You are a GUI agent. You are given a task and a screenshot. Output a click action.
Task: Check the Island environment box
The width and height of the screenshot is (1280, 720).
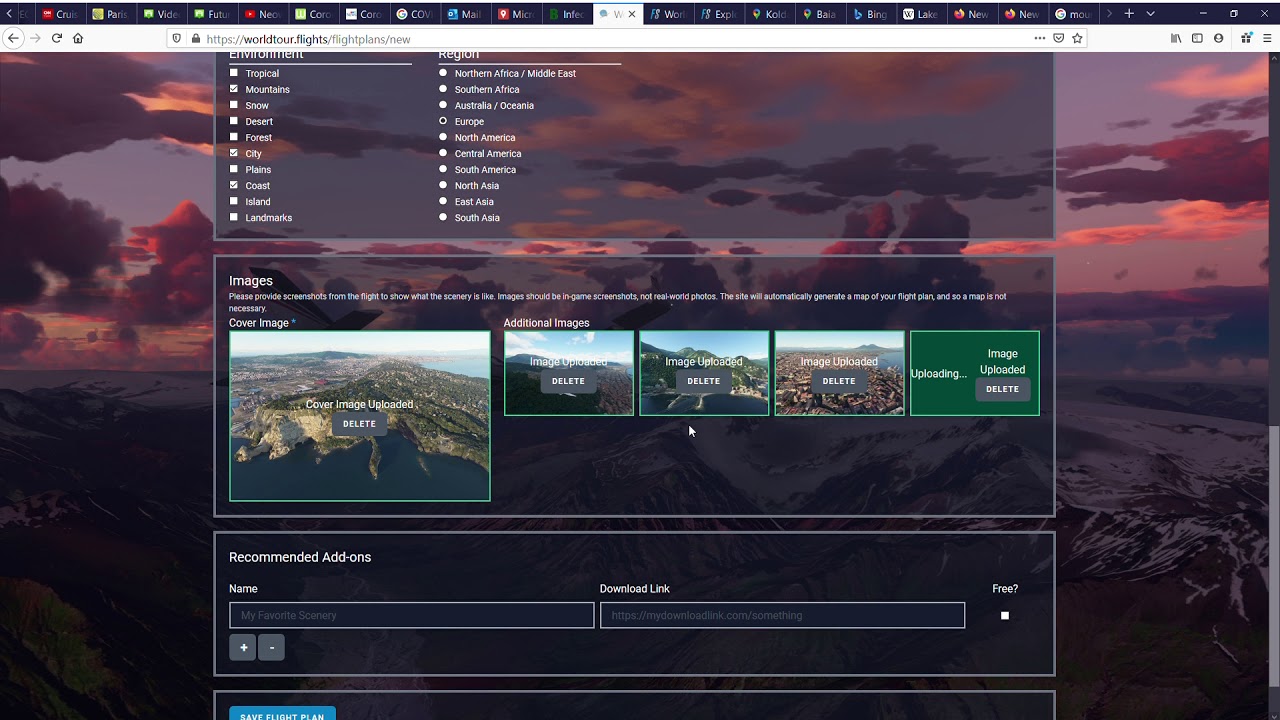[x=234, y=201]
